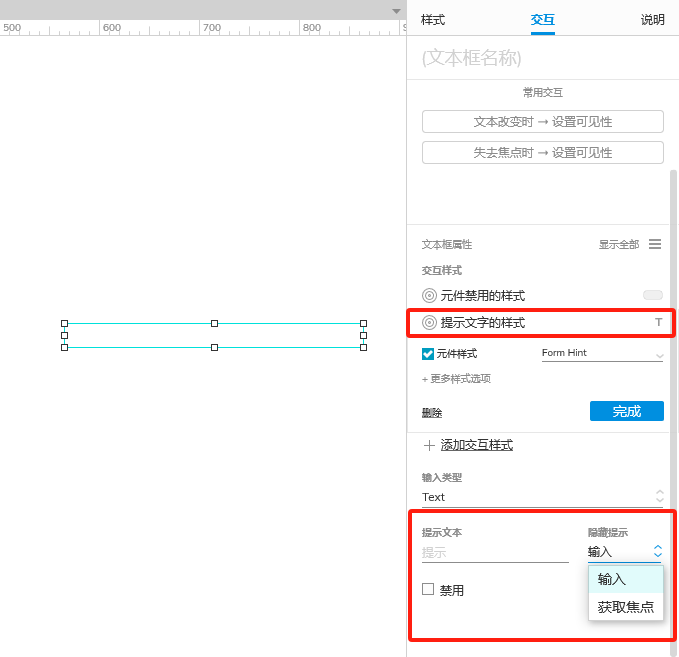Viewport: 679px width, 657px height.
Task: Enable the 禁用 checkbox
Action: (428, 589)
